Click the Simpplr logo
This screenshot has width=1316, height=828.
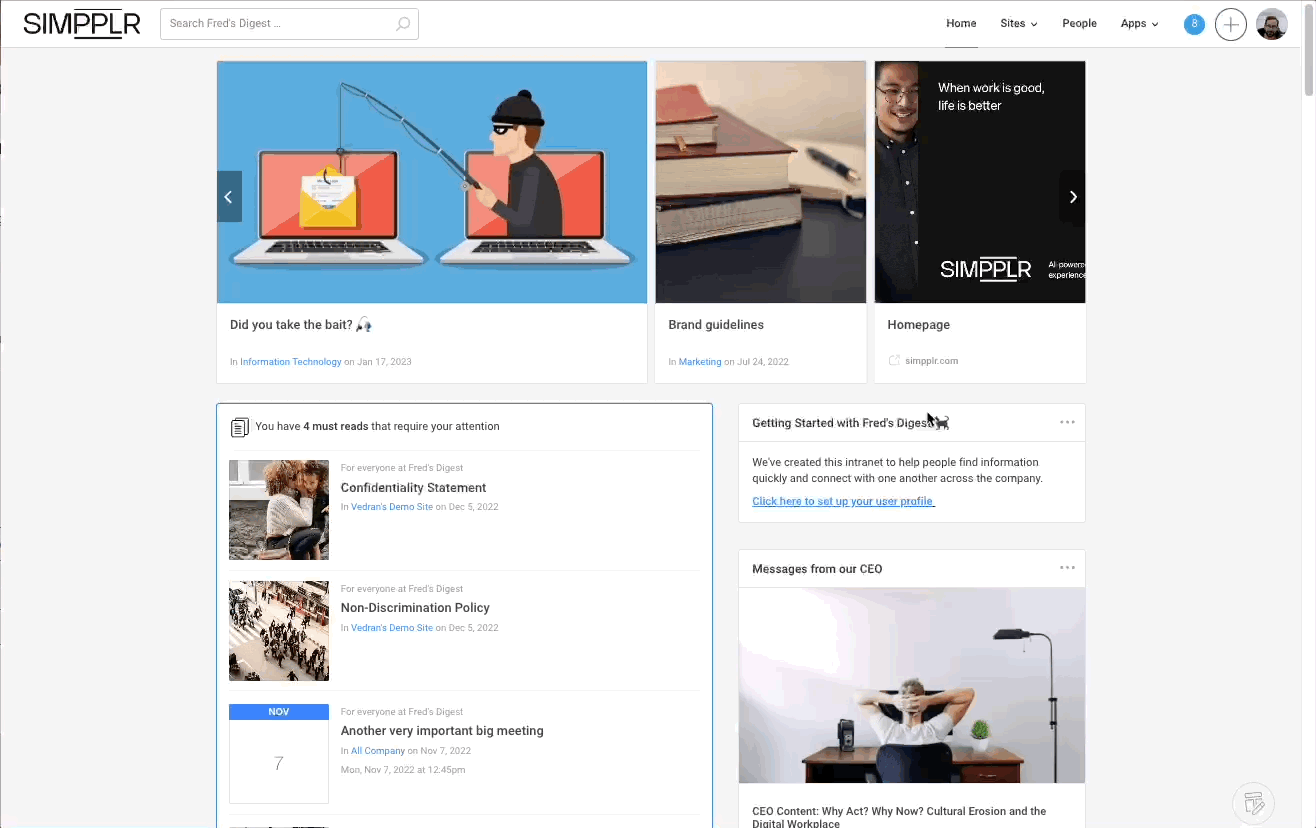[81, 24]
